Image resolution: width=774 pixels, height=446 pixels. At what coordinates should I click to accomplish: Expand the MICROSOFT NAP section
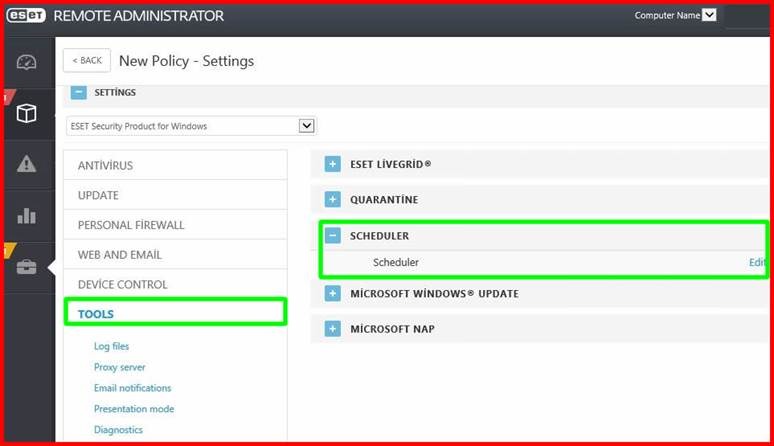pyautogui.click(x=333, y=329)
